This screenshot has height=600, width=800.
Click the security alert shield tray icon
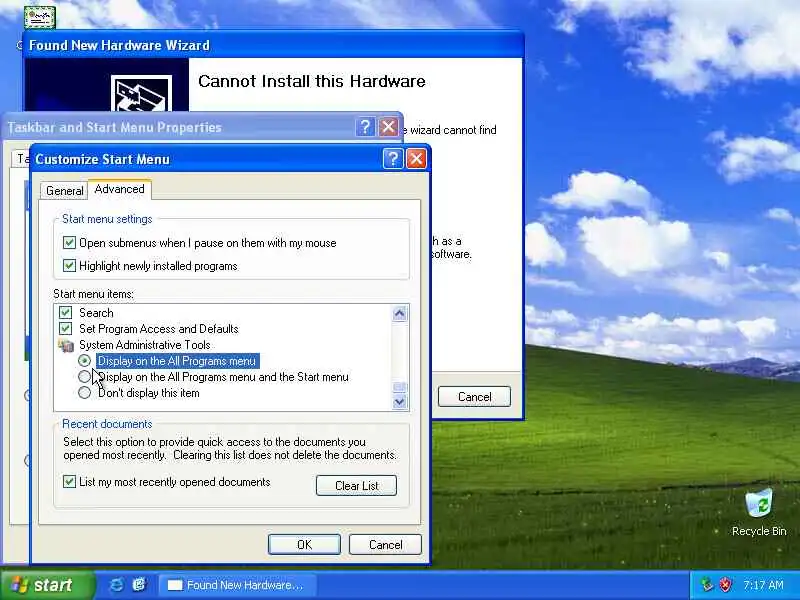click(725, 584)
